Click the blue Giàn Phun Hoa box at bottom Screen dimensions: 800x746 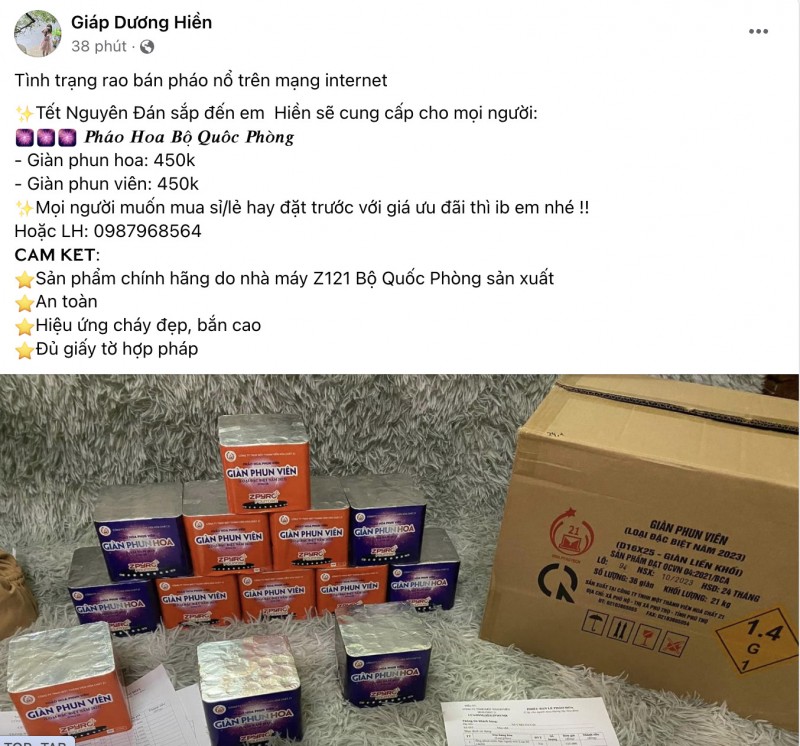(x=251, y=693)
